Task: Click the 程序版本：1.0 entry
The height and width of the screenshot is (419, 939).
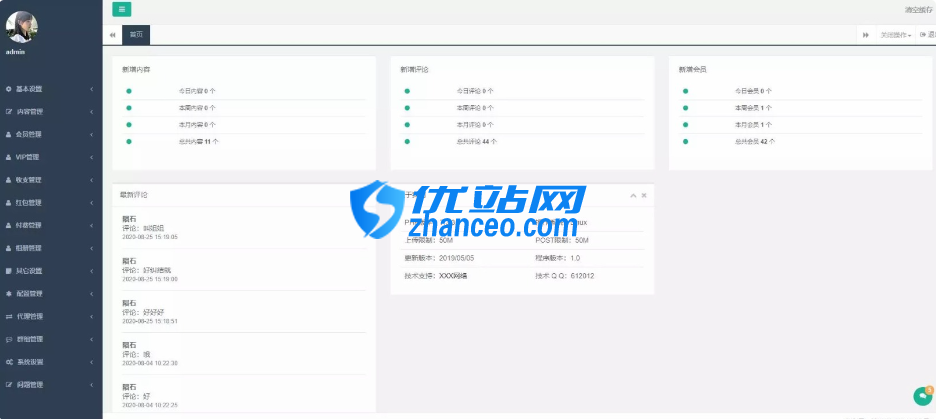Action: (558, 258)
